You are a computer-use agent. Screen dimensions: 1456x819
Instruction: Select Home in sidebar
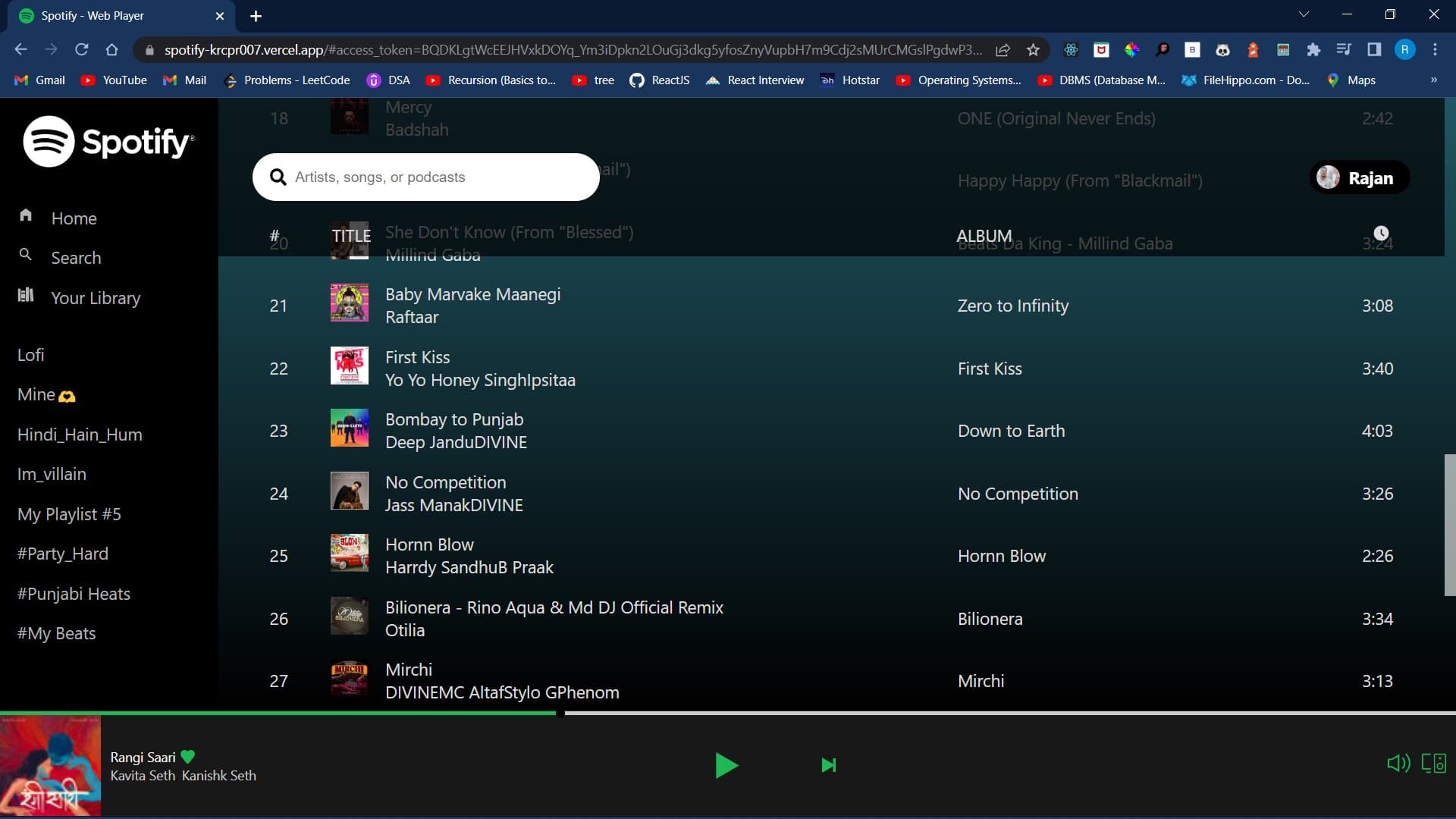click(x=74, y=218)
